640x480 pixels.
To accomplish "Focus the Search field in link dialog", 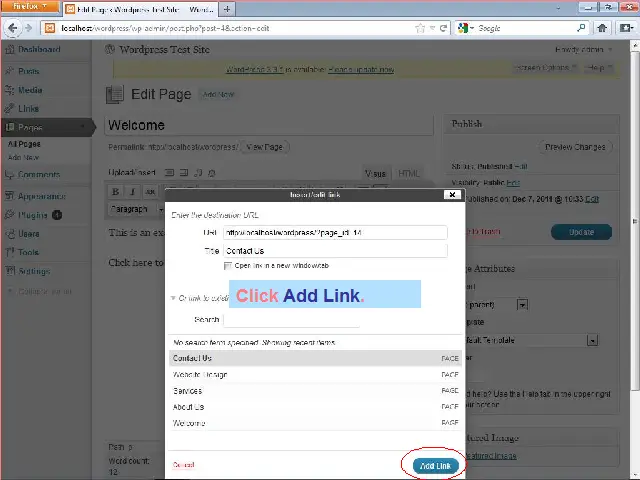I will tap(291, 320).
